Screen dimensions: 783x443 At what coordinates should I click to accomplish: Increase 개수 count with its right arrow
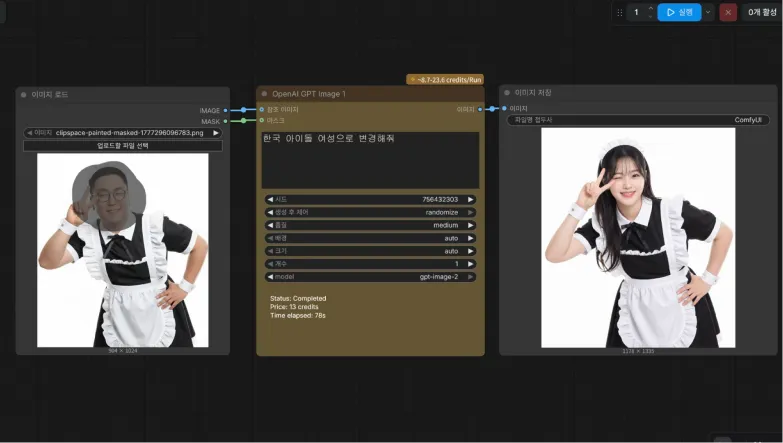470,264
